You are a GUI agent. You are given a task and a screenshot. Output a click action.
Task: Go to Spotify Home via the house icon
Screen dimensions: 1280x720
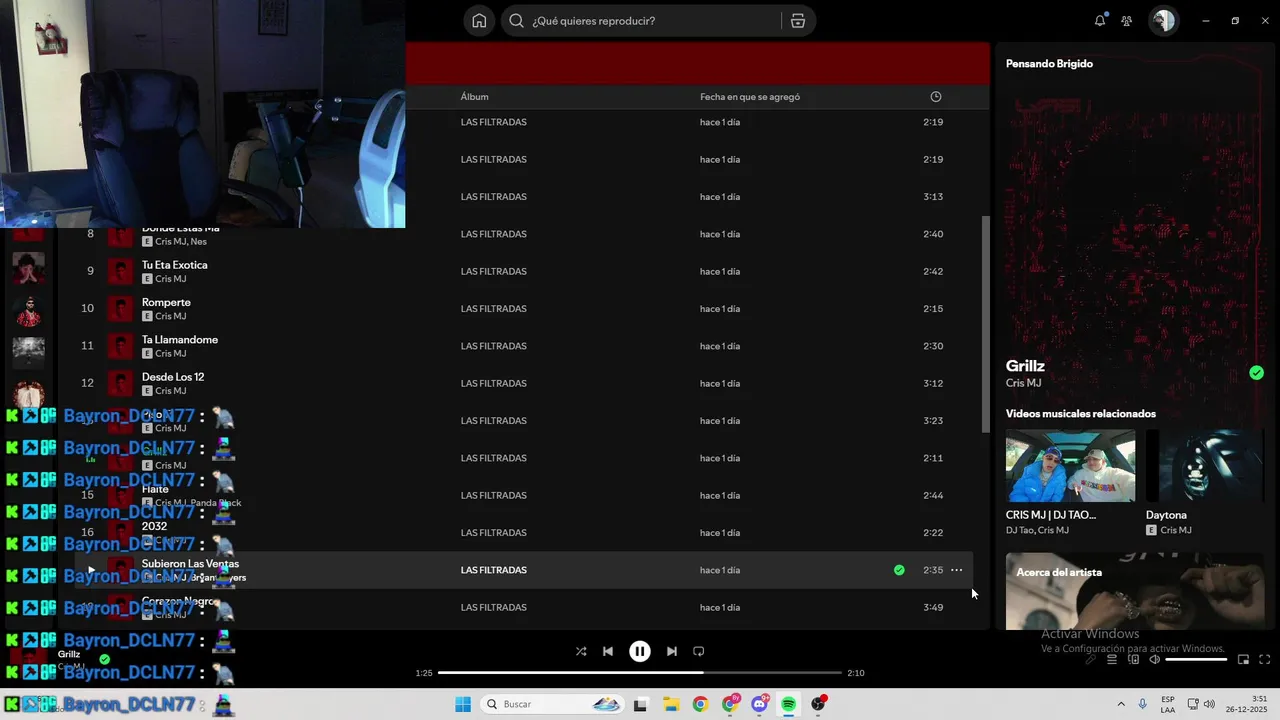pyautogui.click(x=480, y=21)
